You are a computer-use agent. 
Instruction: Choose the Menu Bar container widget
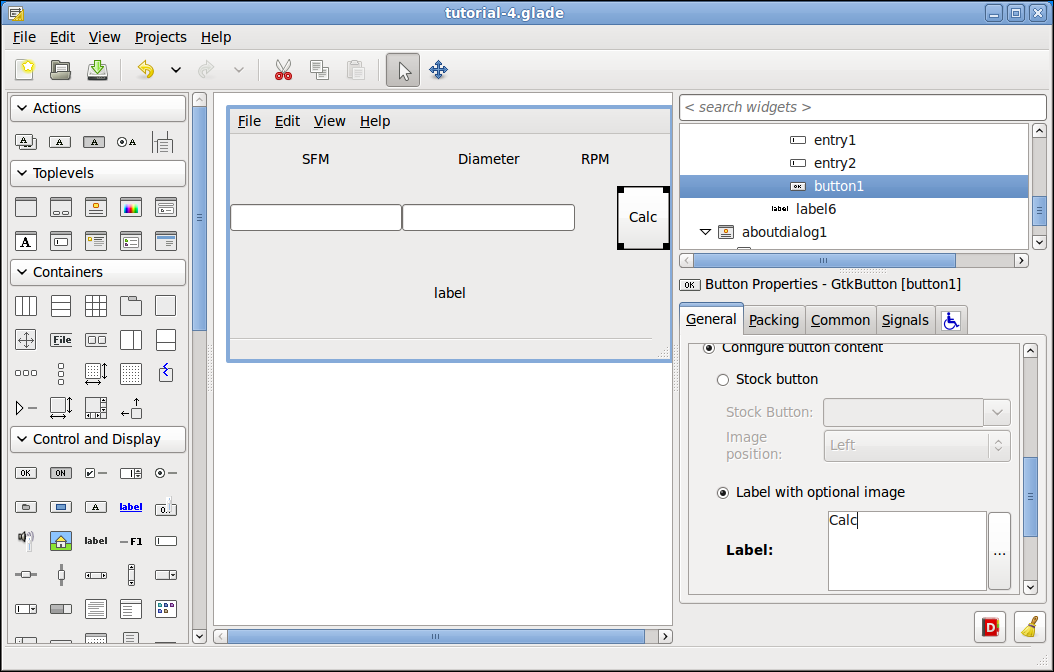pos(61,340)
